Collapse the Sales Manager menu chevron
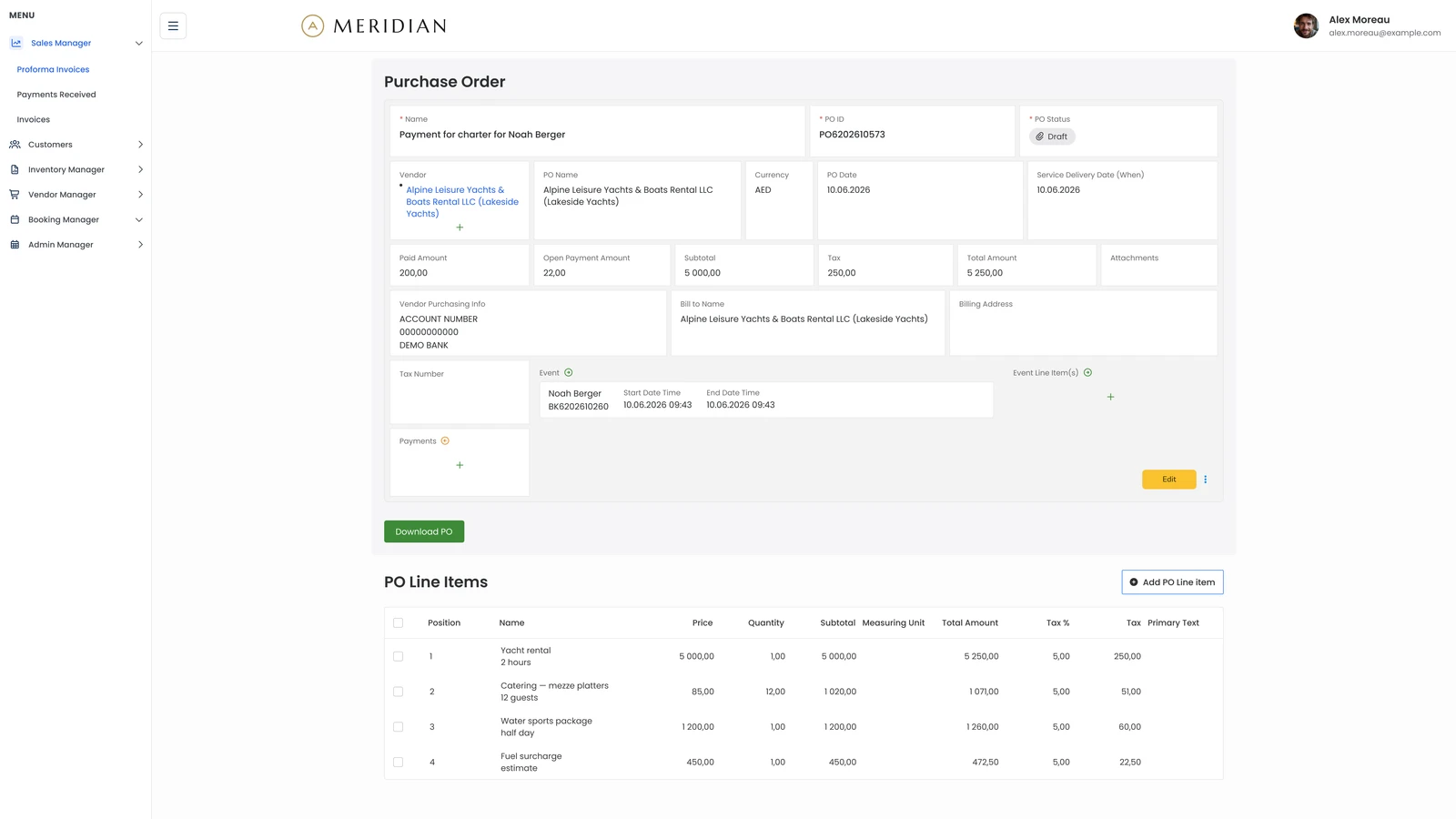The width and height of the screenshot is (1456, 819). (139, 43)
